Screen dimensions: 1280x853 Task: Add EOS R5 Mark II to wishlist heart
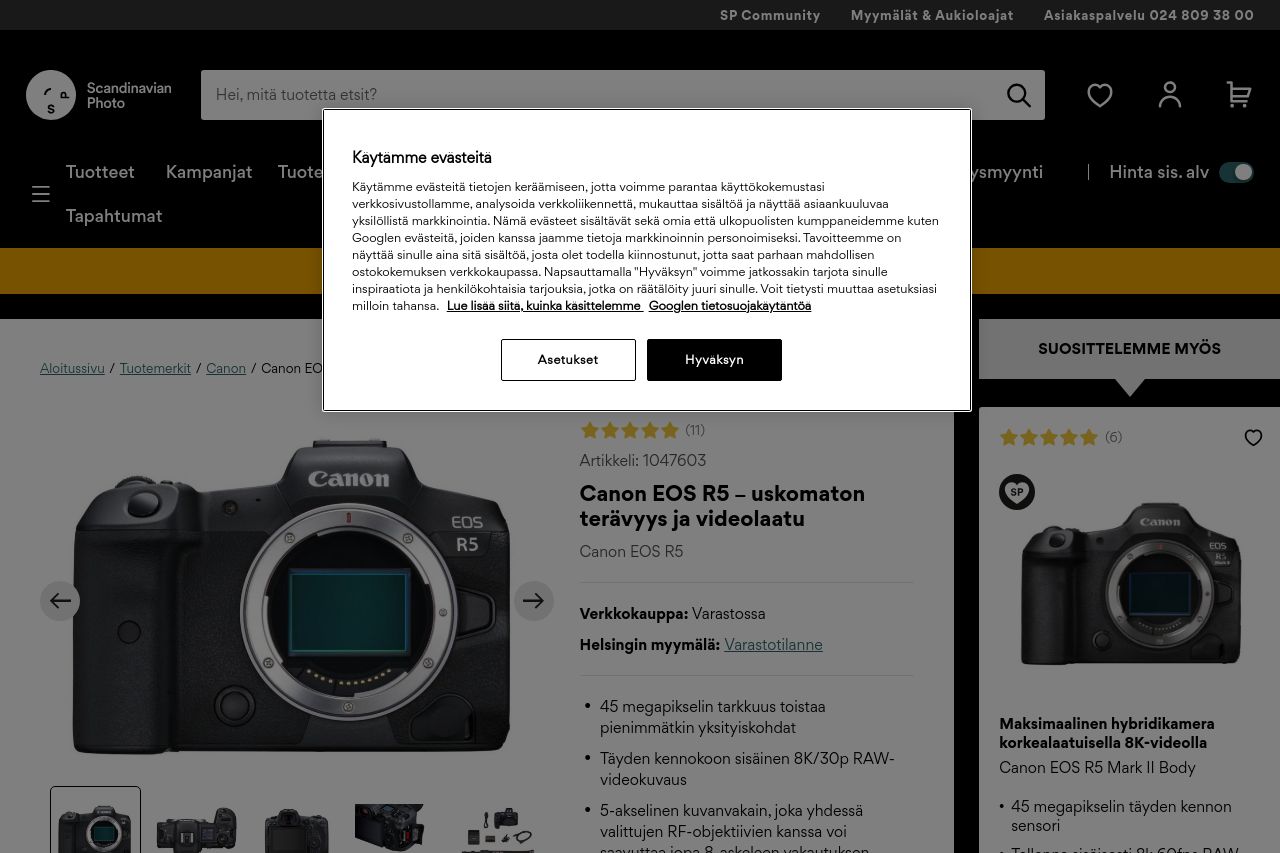coord(1253,438)
